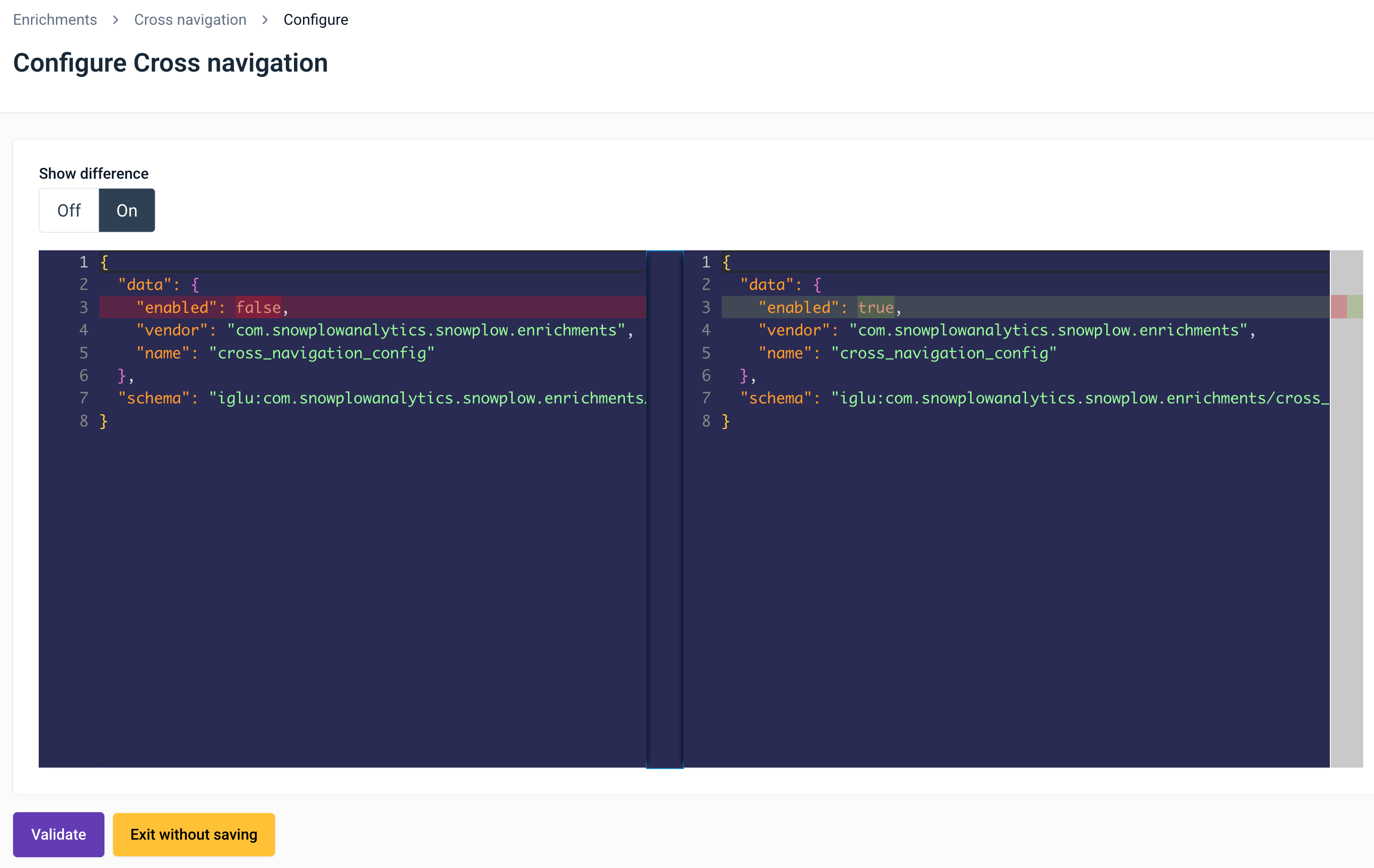Click the word false in left editor
Screen dimensions: 1374x868
pos(258,307)
